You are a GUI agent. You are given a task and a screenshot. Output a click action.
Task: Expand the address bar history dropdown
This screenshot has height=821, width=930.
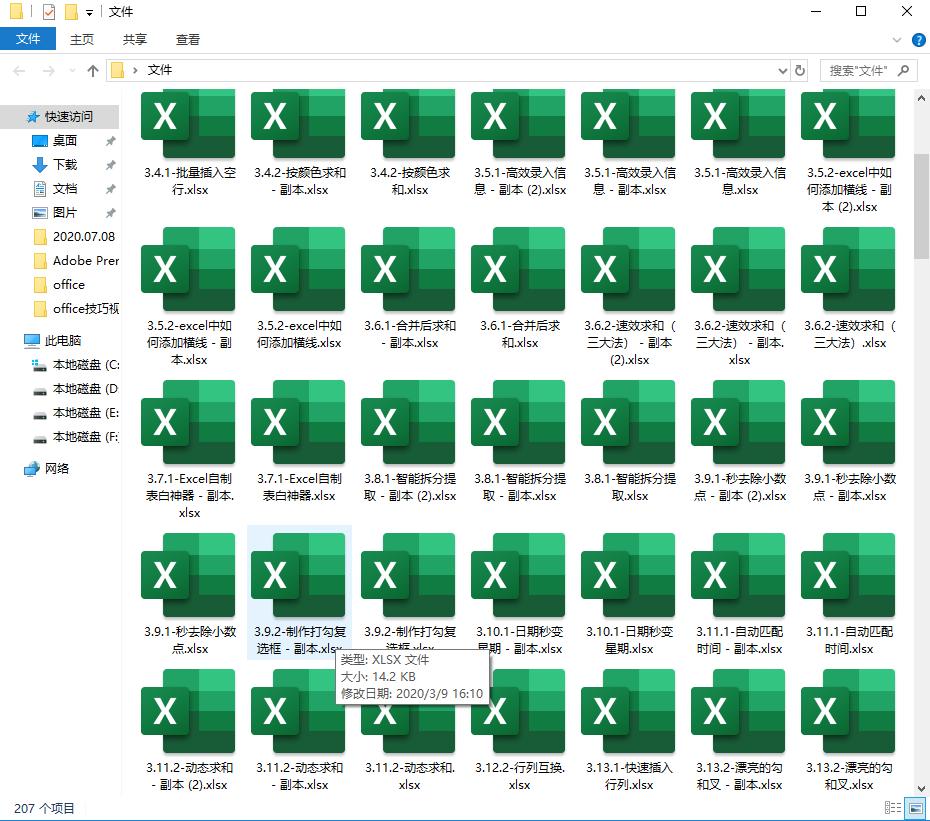(x=783, y=71)
